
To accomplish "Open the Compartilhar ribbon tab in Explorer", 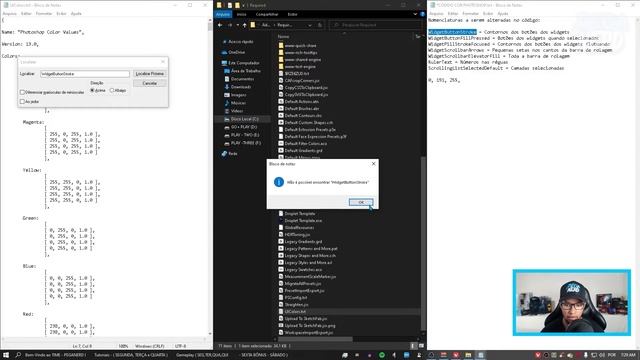I will click(267, 14).
